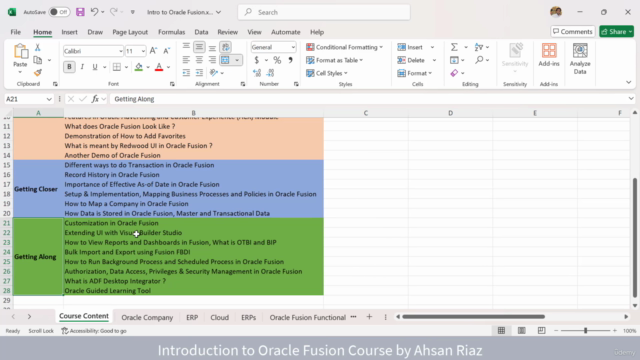Expand Format as Table menu
Image resolution: width=640 pixels, height=360 pixels.
click(x=334, y=60)
